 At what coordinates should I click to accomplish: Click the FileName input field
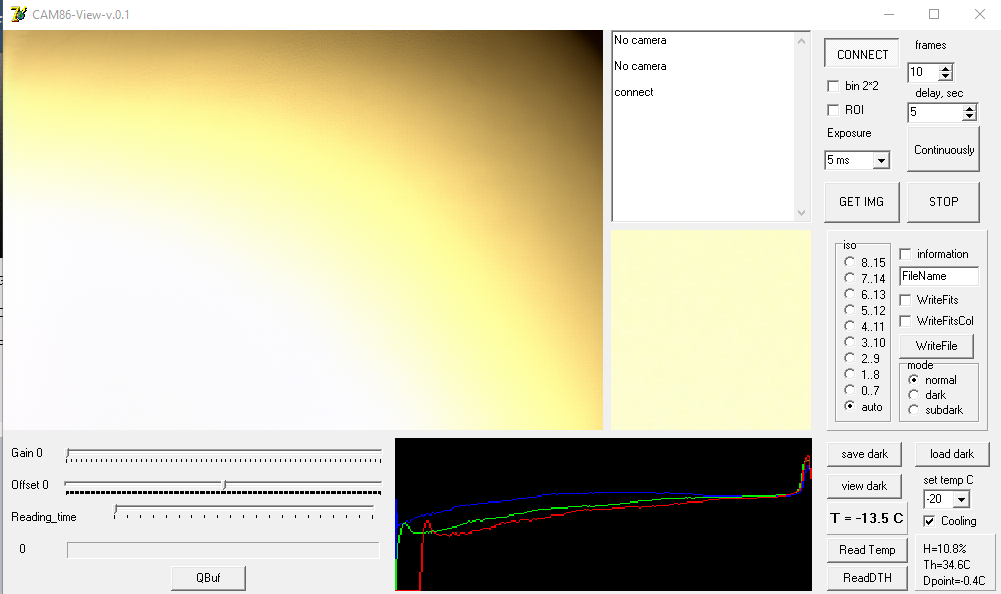coord(941,276)
